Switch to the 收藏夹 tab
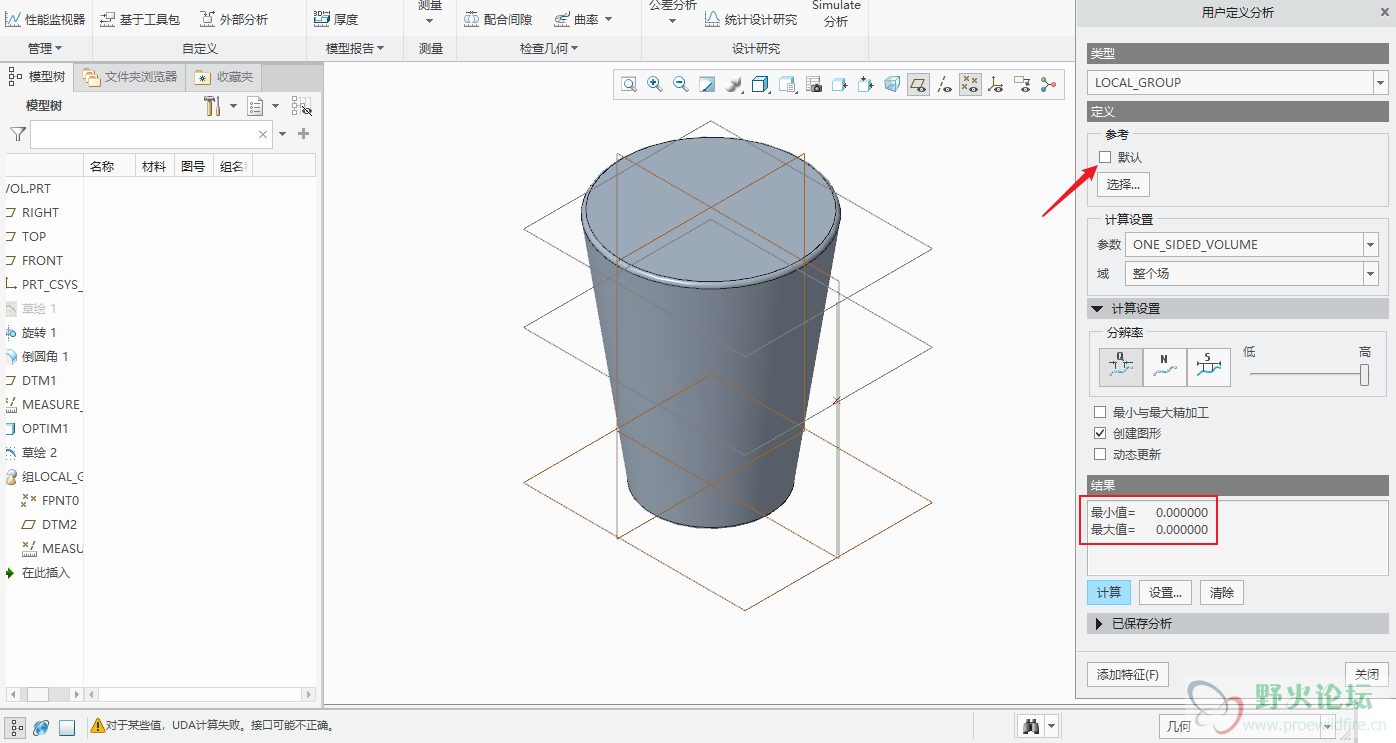 224,76
